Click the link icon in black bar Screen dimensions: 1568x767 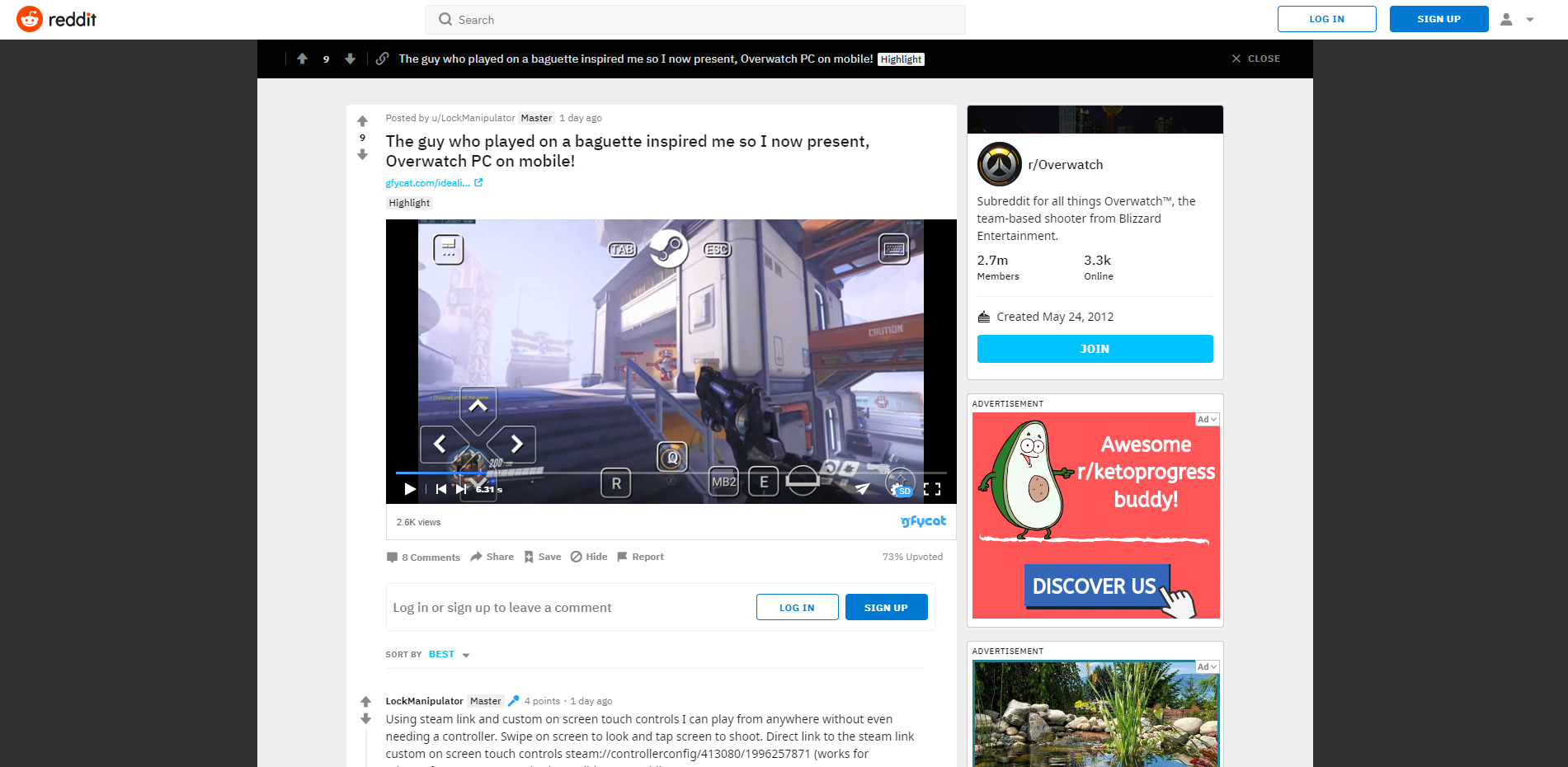pyautogui.click(x=382, y=59)
